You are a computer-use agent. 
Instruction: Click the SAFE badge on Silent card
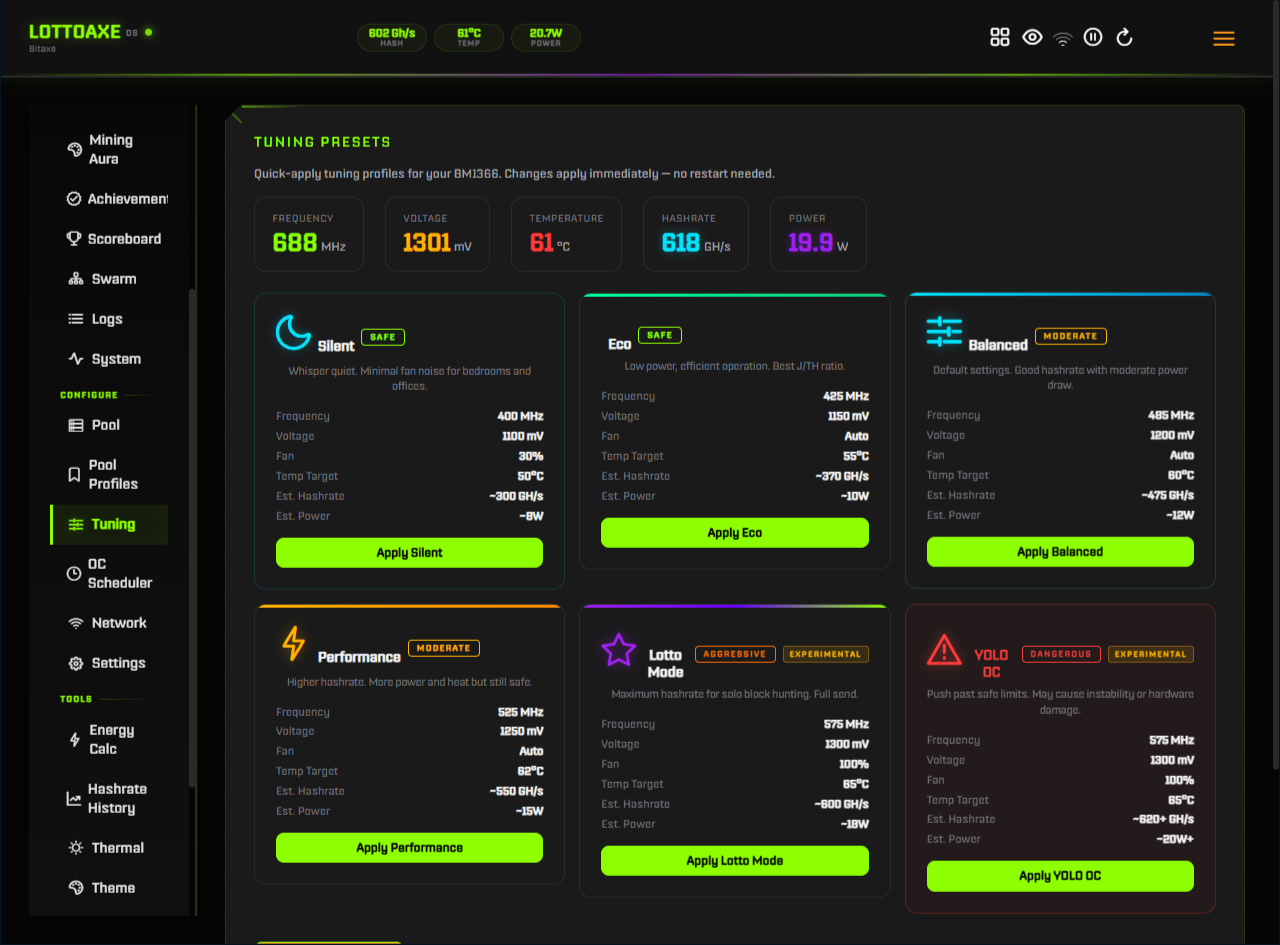[x=383, y=337]
